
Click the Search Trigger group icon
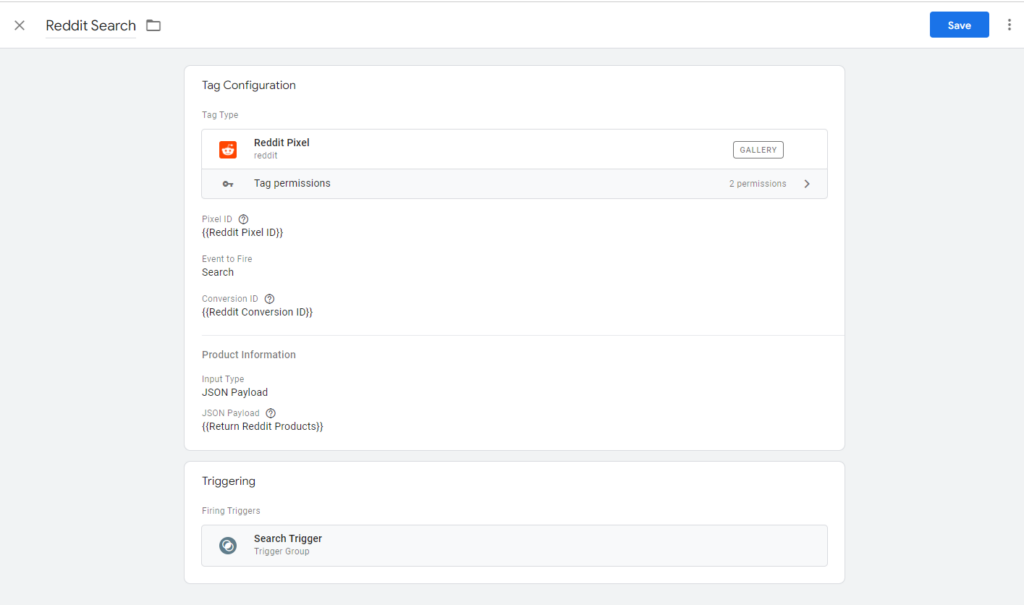point(228,545)
